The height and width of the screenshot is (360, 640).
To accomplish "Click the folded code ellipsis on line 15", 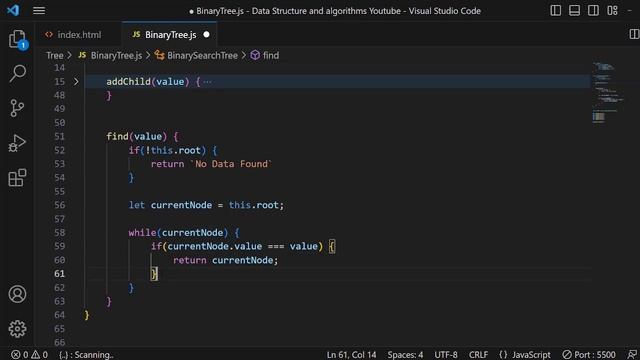I will coord(207,82).
